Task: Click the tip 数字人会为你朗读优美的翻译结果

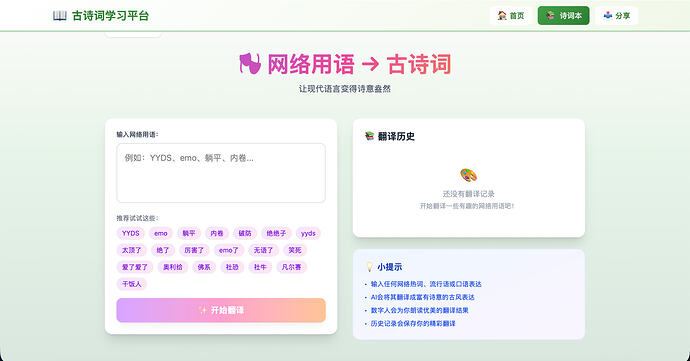Action: 419,310
